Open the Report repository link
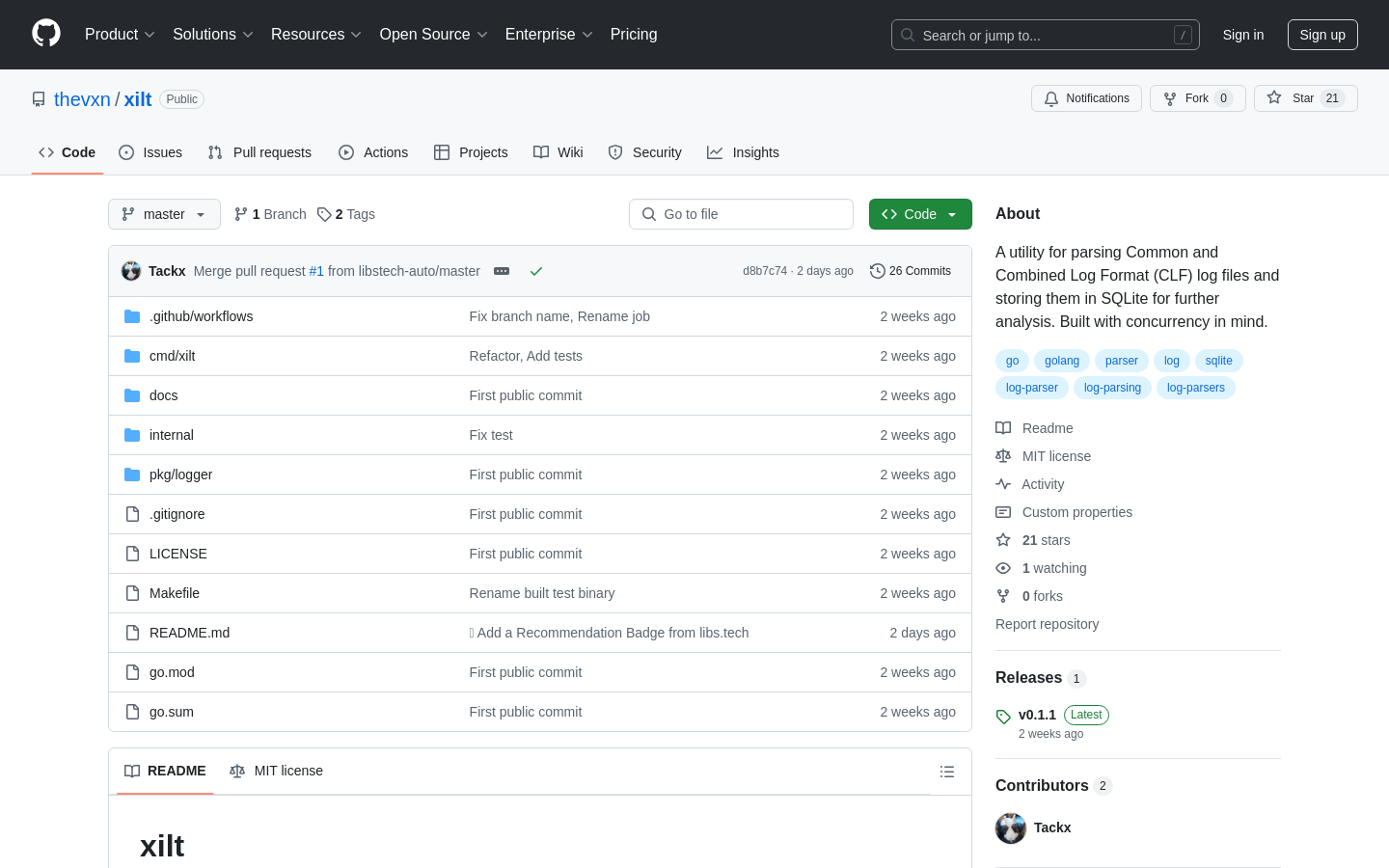Image resolution: width=1389 pixels, height=868 pixels. click(1047, 624)
